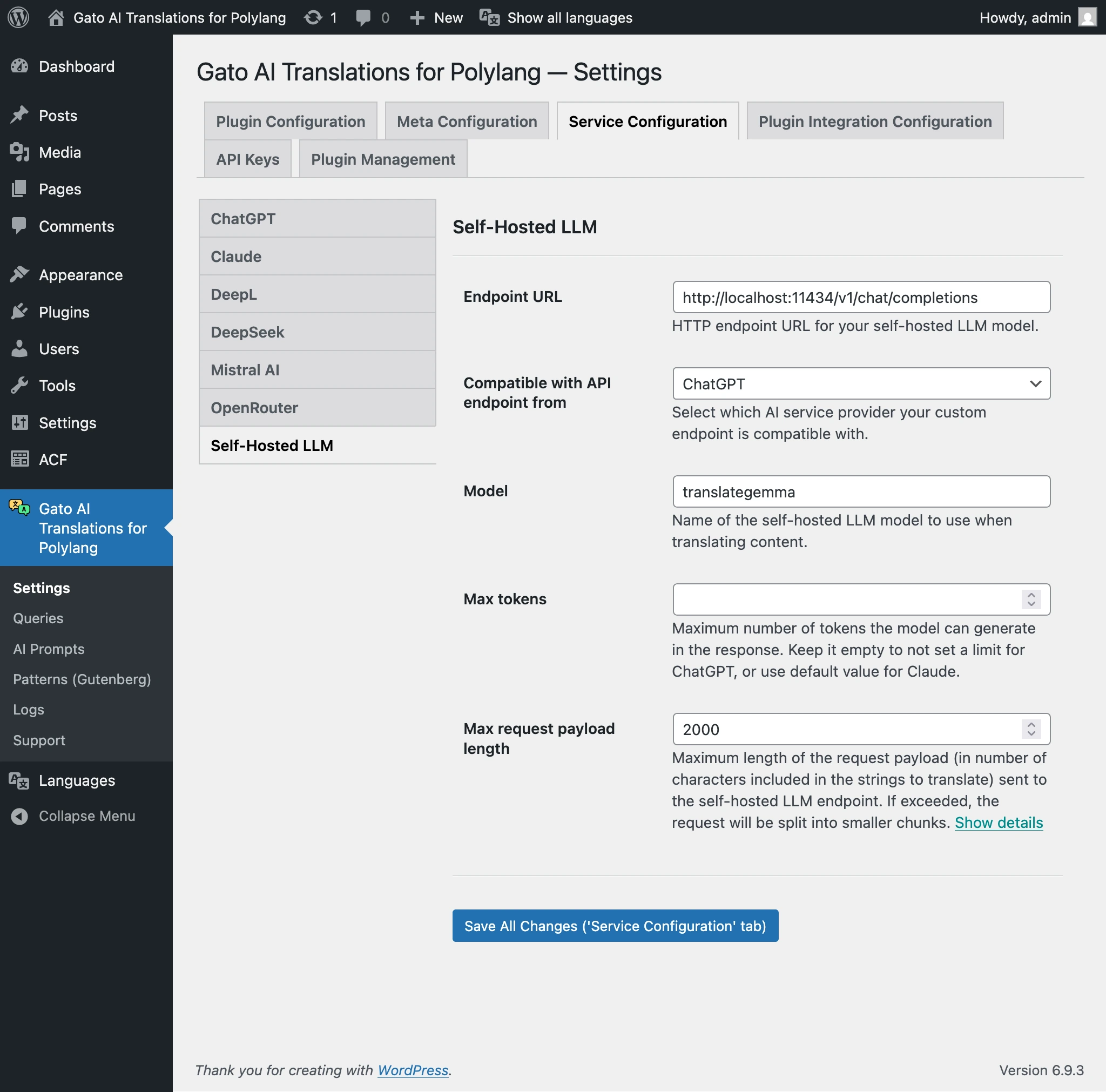
Task: Increment the Max request payload length stepper
Action: pos(1030,725)
